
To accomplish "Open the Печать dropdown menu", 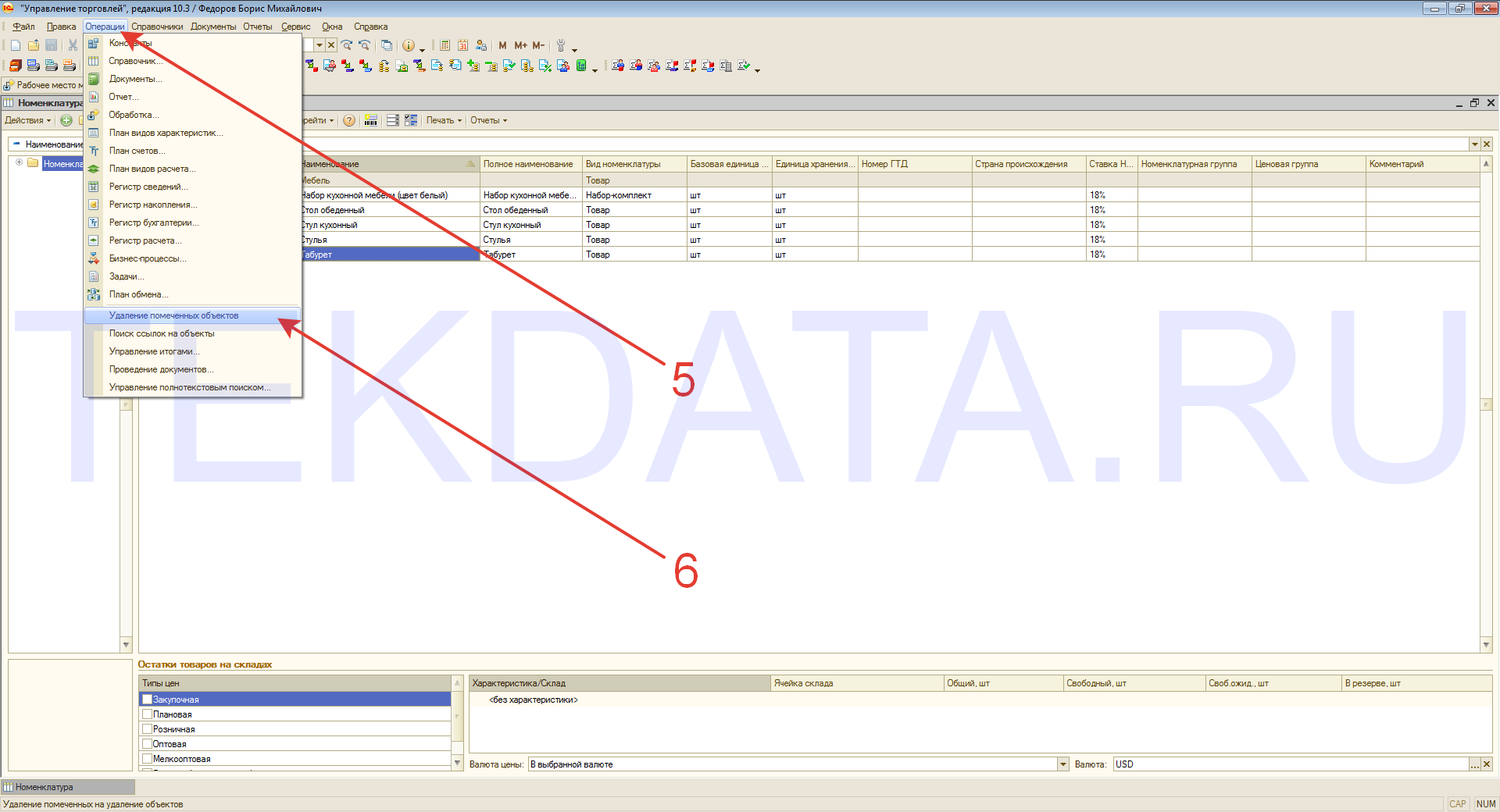I will [444, 120].
